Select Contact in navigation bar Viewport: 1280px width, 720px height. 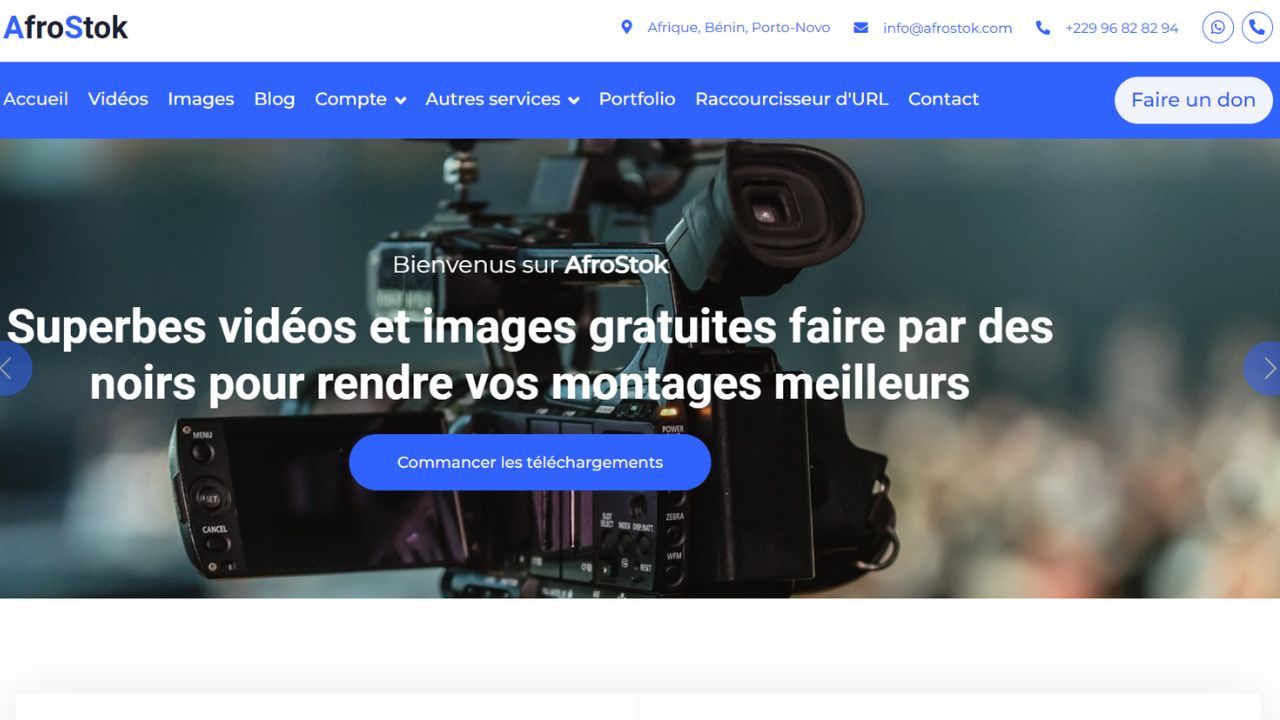(943, 99)
